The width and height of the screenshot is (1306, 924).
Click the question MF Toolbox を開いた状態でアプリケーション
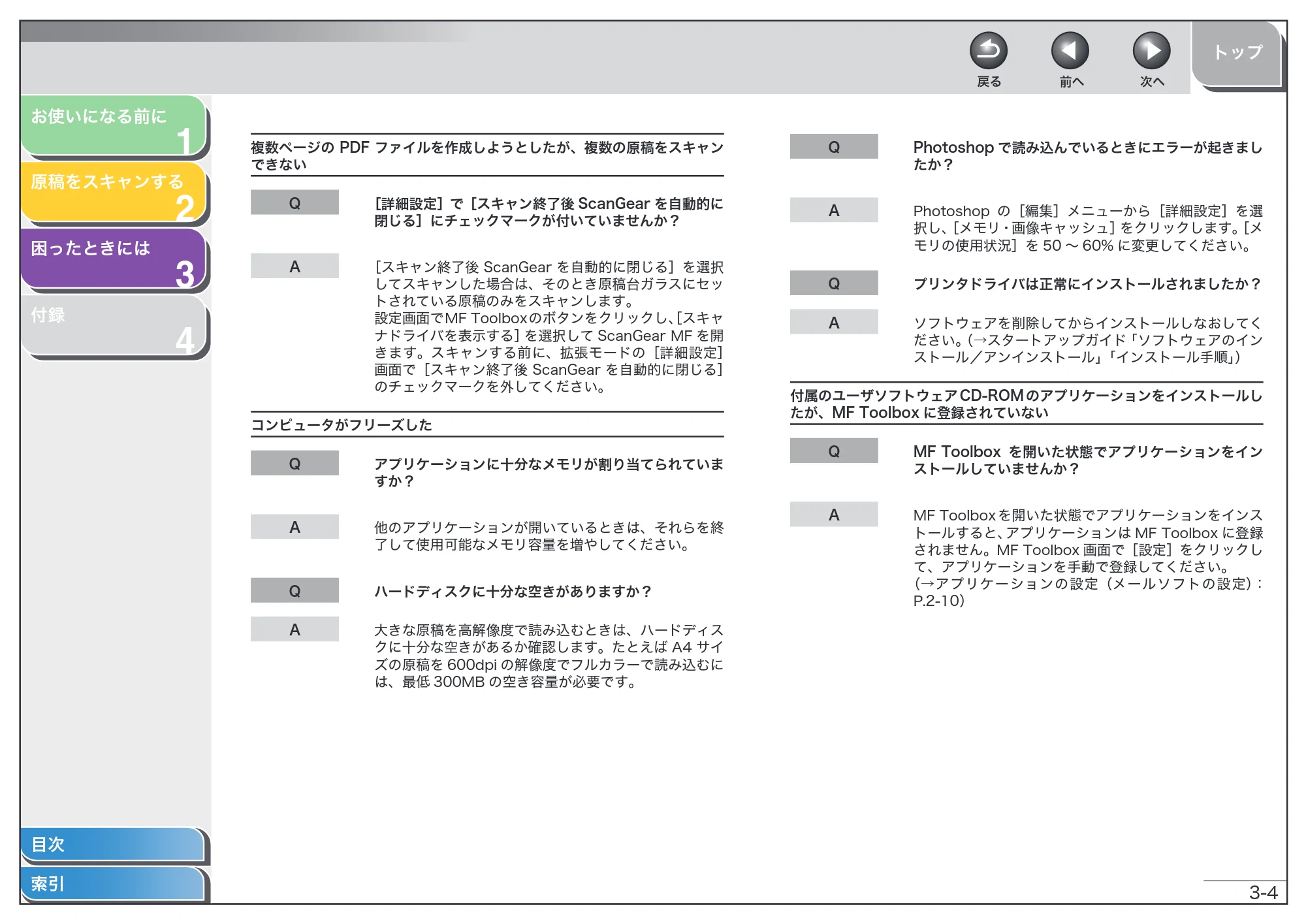point(1087,460)
